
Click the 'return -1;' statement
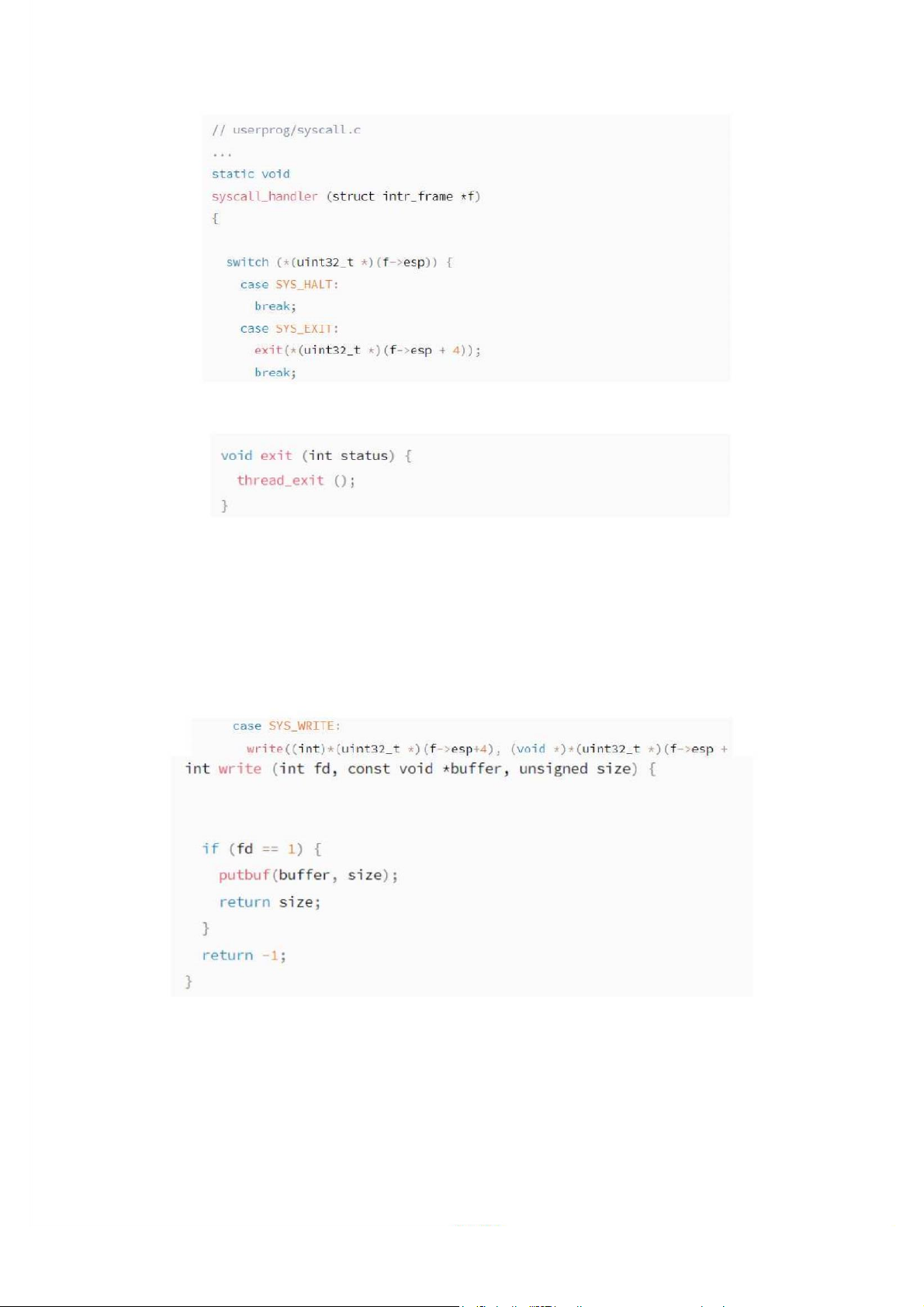pos(244,955)
